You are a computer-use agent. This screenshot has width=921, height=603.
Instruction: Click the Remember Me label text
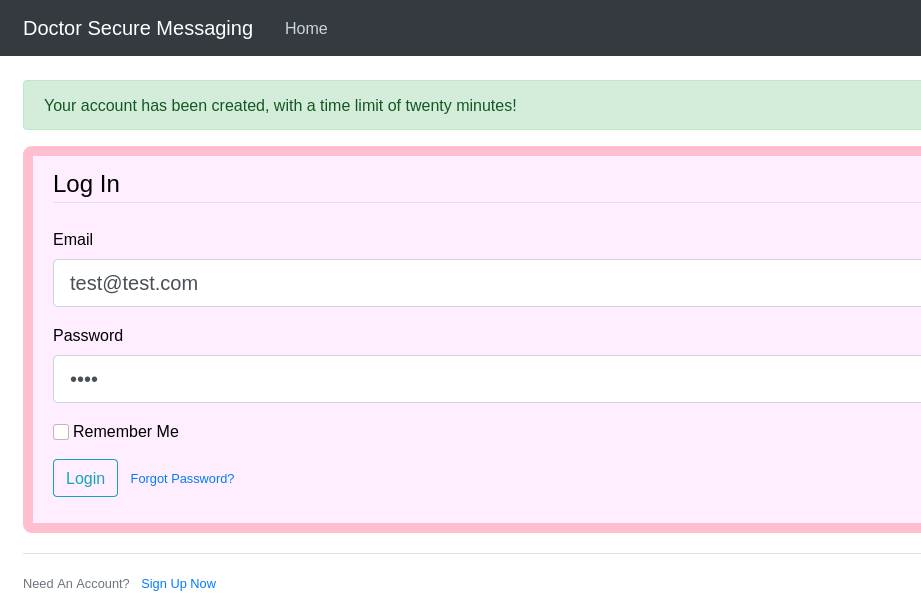click(x=126, y=432)
